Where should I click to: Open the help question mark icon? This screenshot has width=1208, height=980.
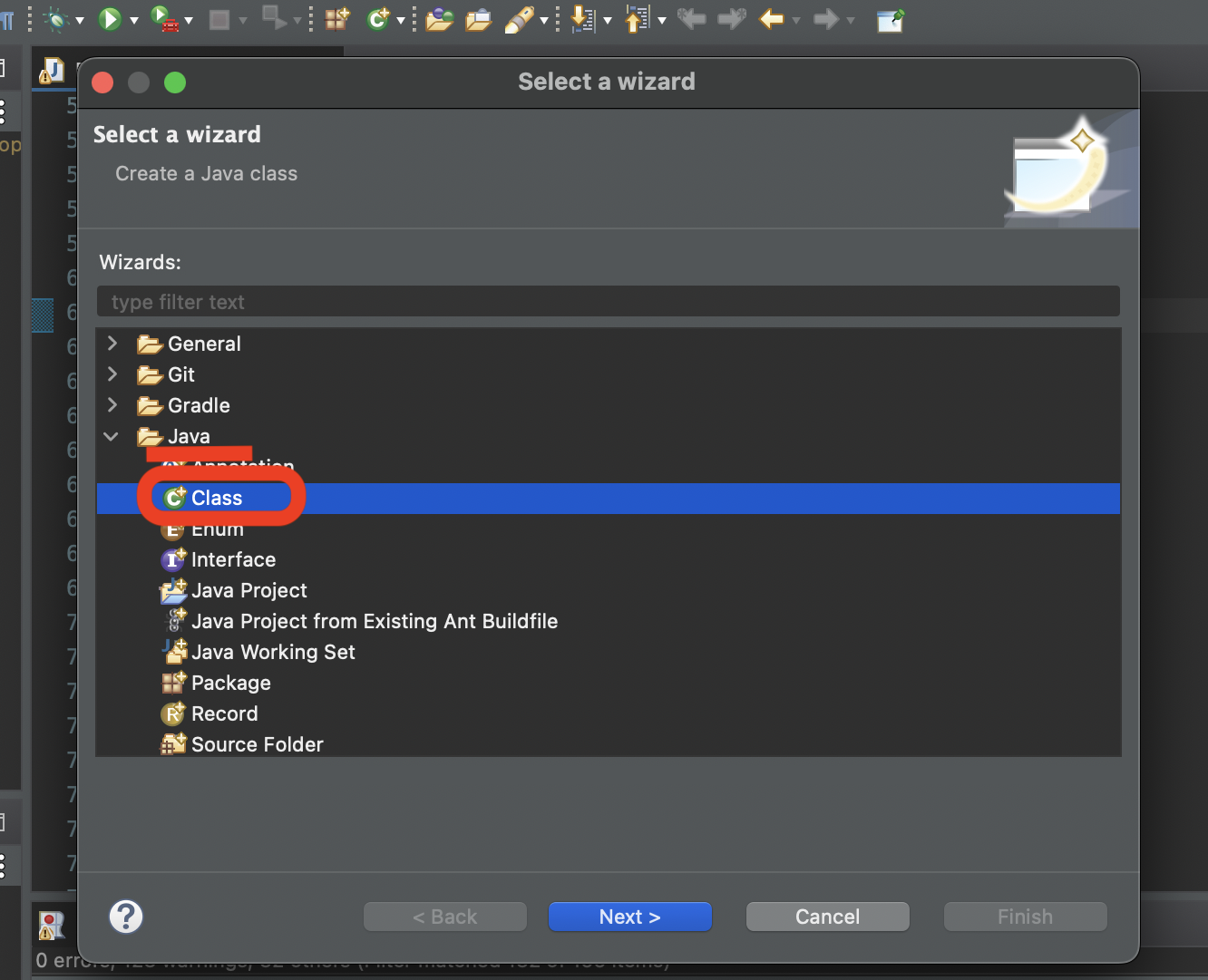pyautogui.click(x=126, y=917)
